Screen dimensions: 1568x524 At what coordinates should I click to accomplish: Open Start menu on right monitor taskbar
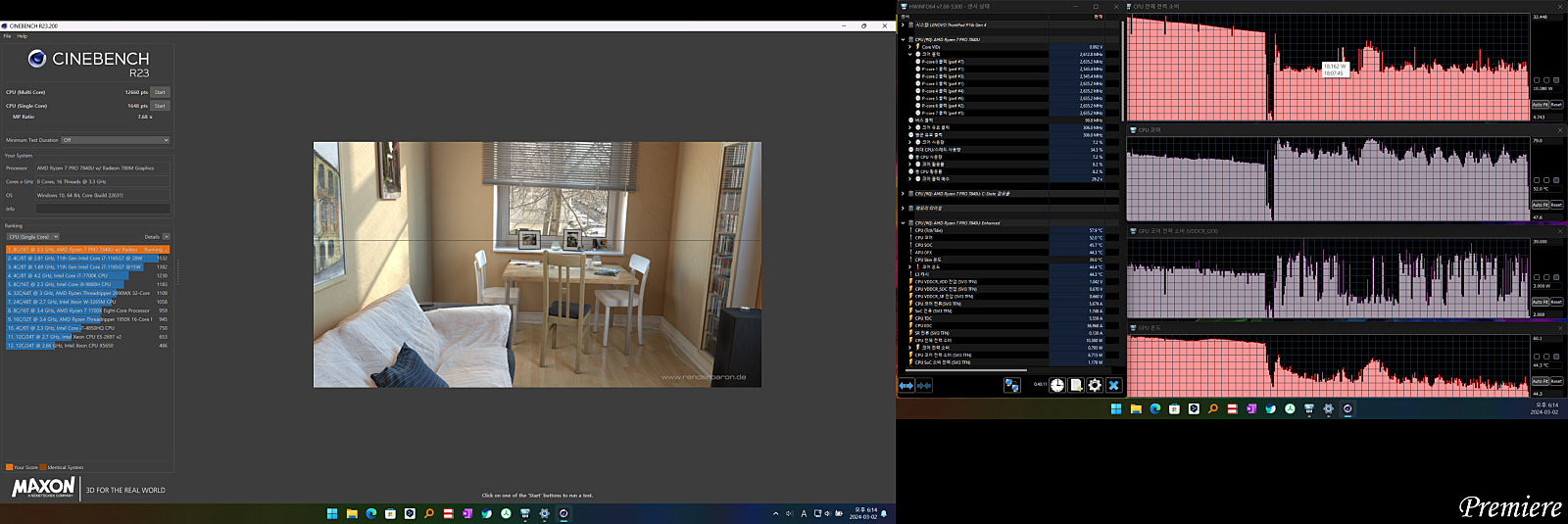(x=1116, y=408)
